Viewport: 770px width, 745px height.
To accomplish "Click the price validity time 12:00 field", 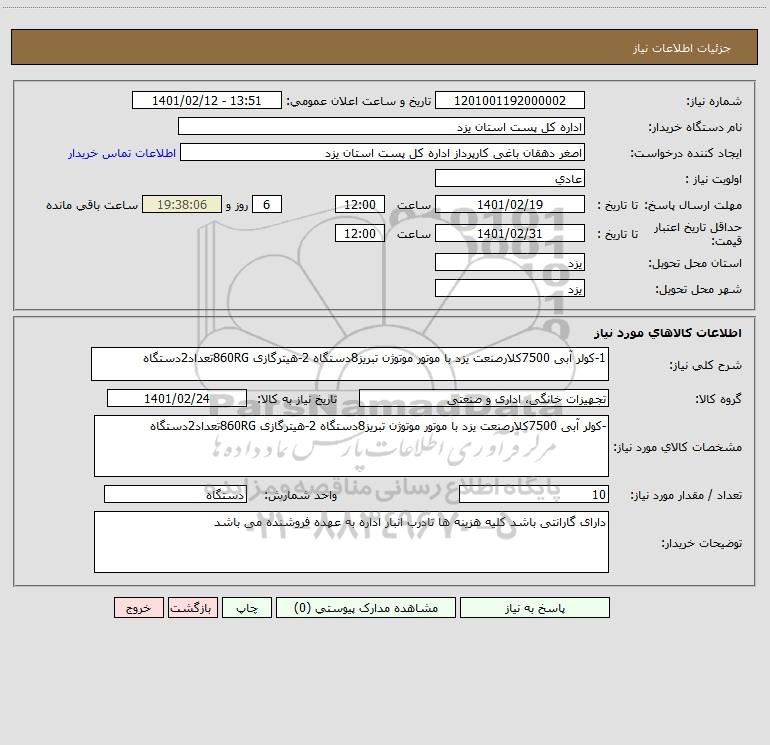I will point(359,233).
